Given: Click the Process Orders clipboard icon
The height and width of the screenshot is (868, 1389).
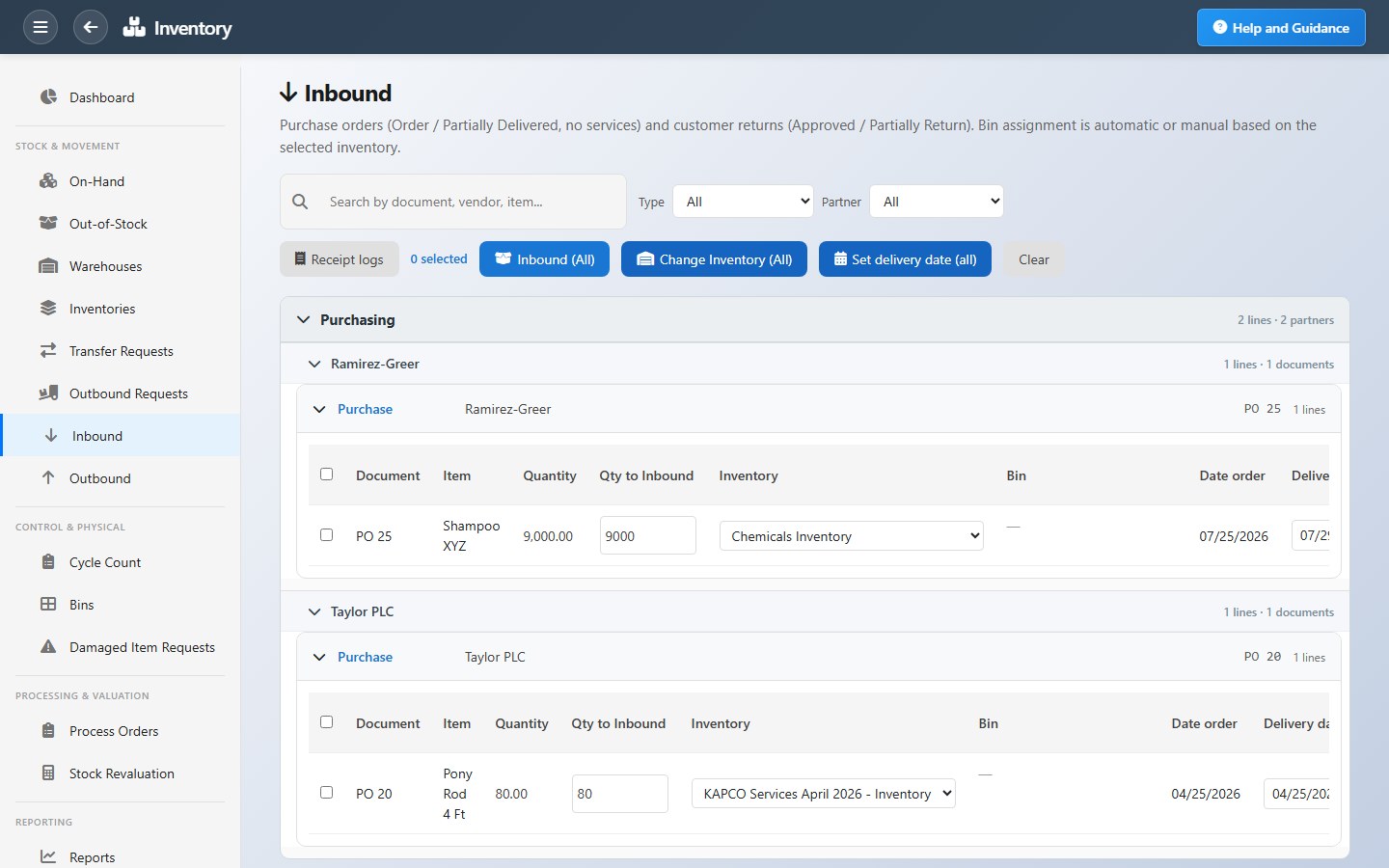Looking at the screenshot, I should point(48,730).
